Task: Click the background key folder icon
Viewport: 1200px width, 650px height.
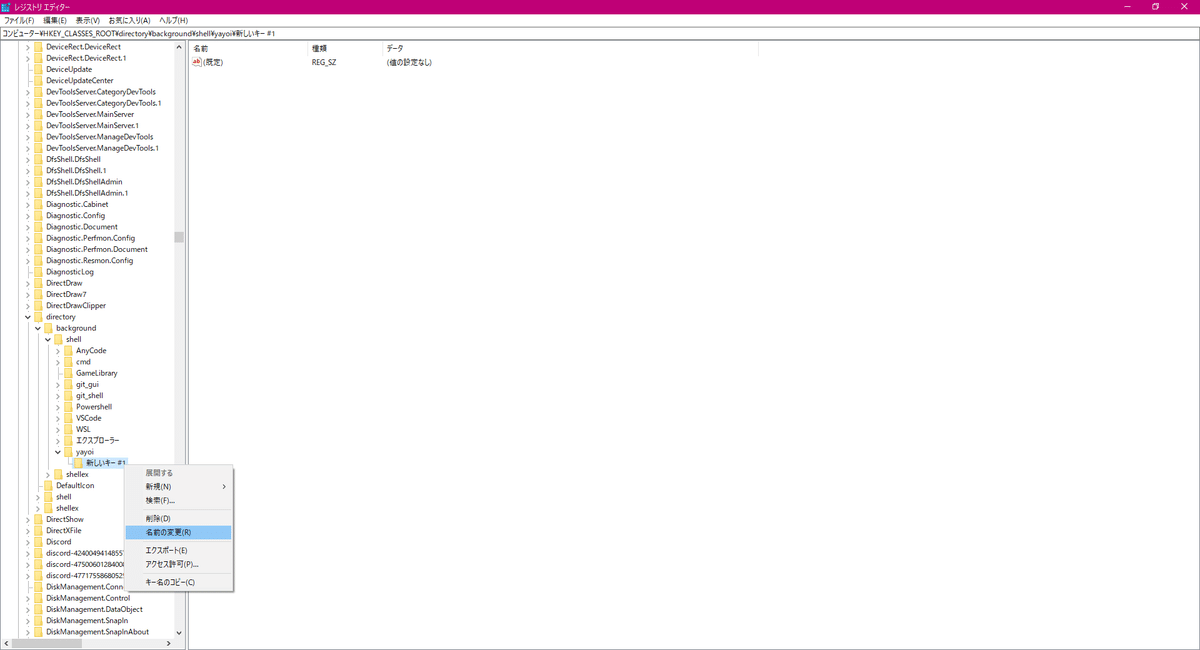Action: coord(48,328)
